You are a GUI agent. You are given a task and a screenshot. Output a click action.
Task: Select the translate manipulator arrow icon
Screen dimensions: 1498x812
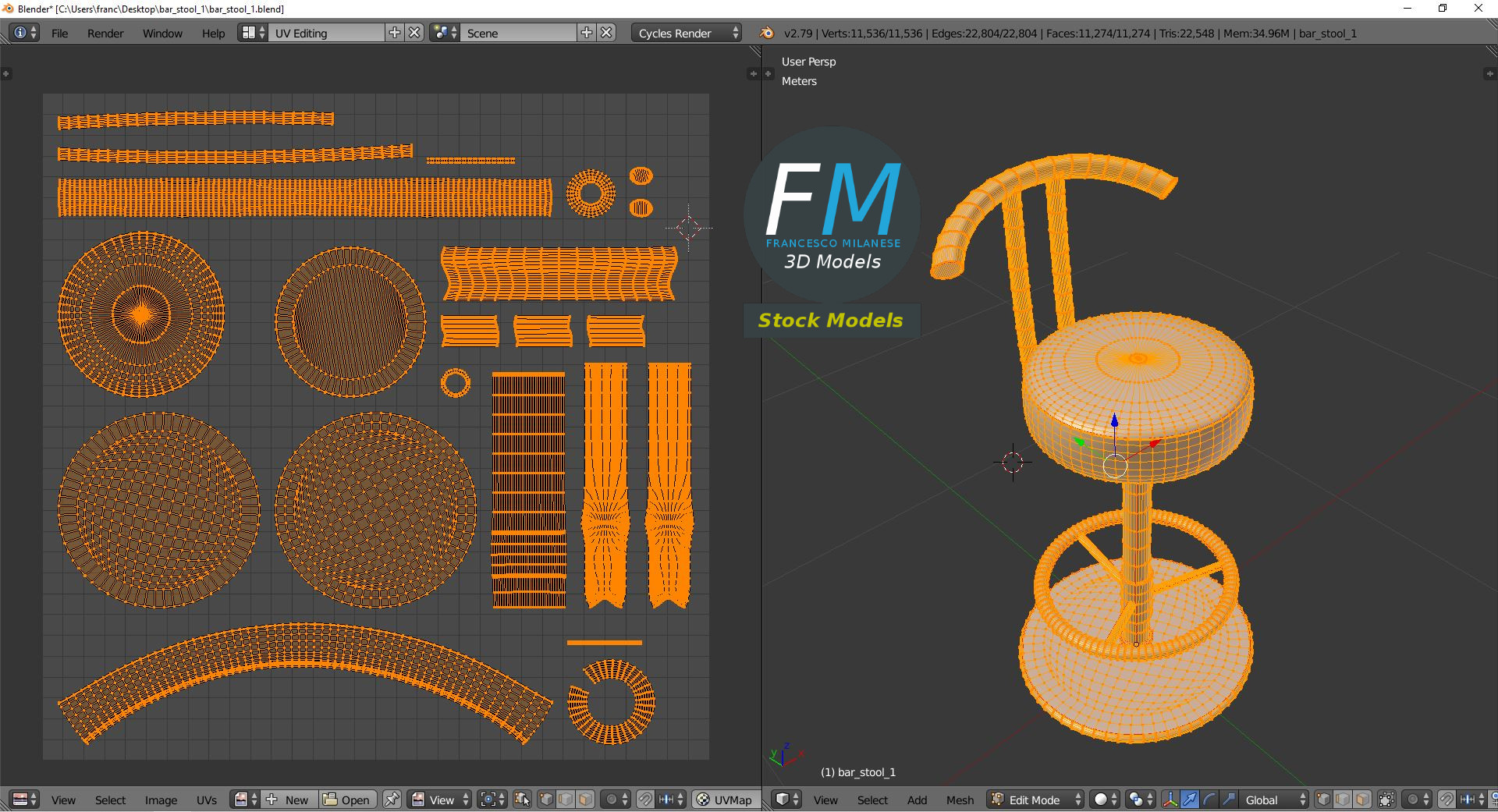[x=1190, y=800]
